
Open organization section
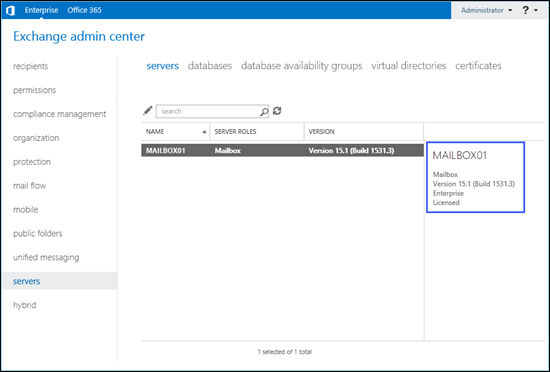coord(36,138)
